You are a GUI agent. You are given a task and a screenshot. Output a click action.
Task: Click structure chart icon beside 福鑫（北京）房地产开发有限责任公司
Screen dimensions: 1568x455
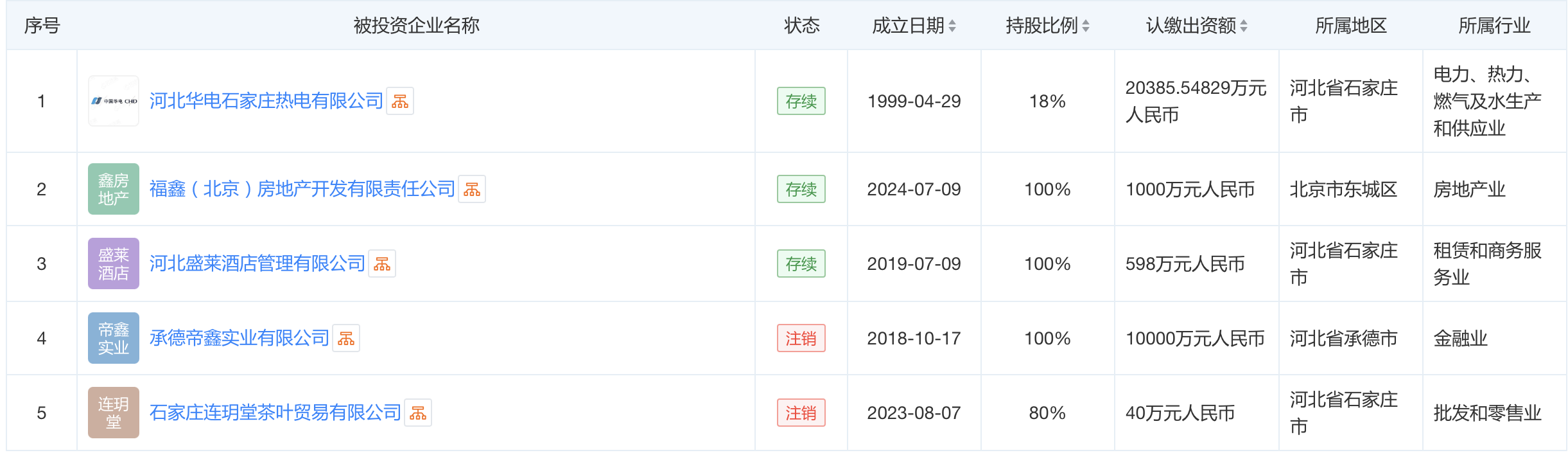tap(472, 190)
